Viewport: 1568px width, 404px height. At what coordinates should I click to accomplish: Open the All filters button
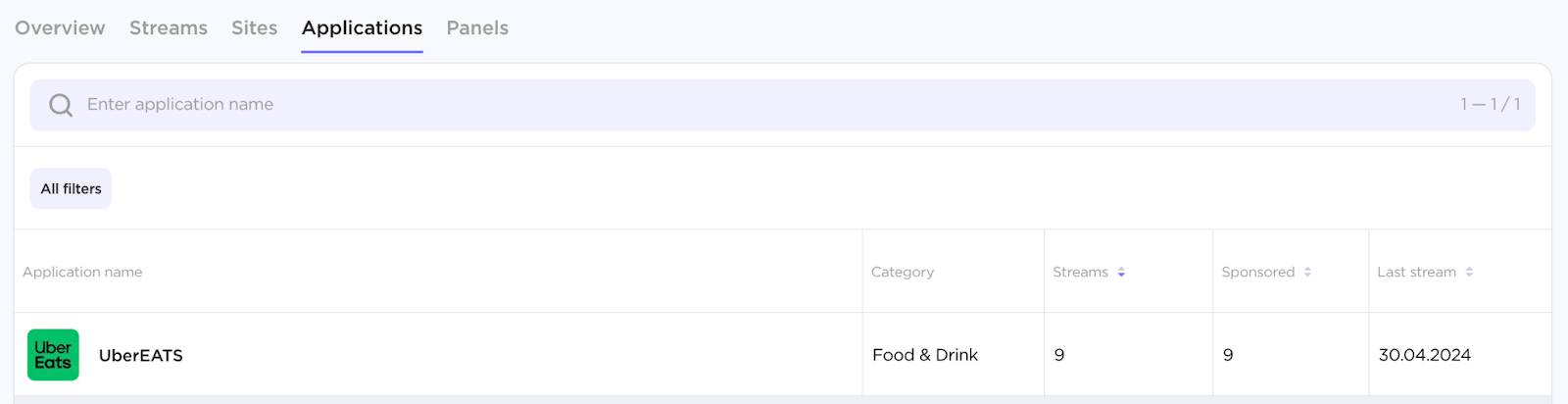(x=71, y=189)
